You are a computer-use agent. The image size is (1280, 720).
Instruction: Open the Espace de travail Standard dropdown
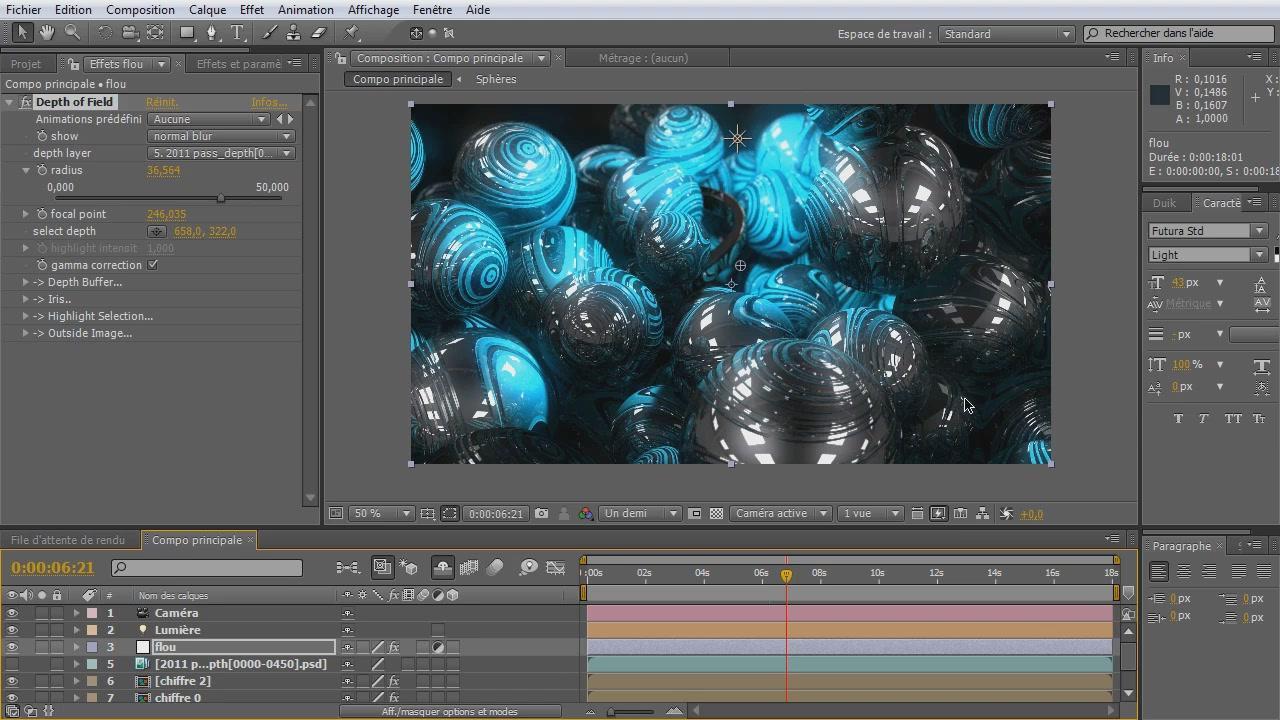pyautogui.click(x=1006, y=34)
